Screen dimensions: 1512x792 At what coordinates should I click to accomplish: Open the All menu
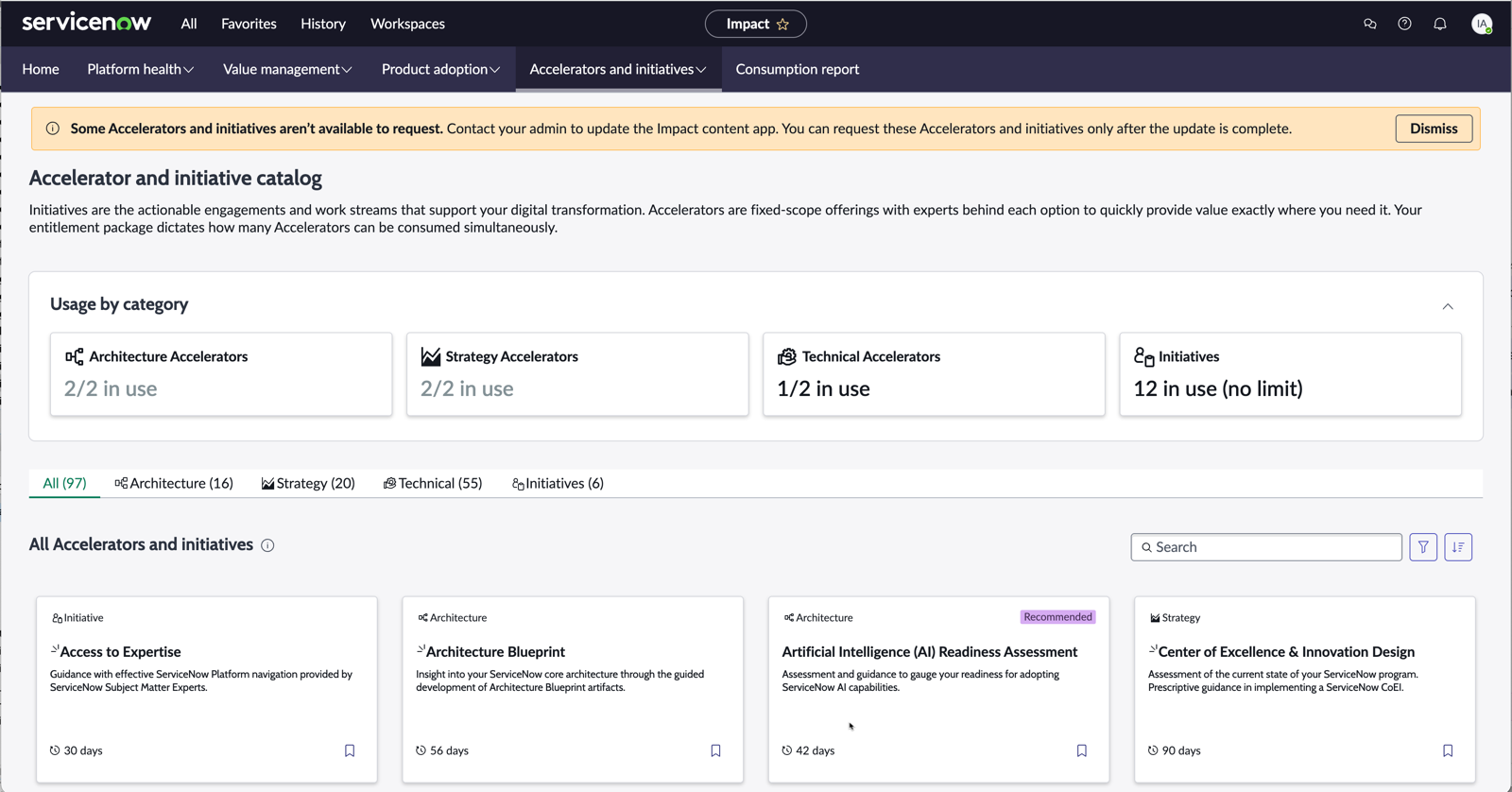[x=189, y=24]
